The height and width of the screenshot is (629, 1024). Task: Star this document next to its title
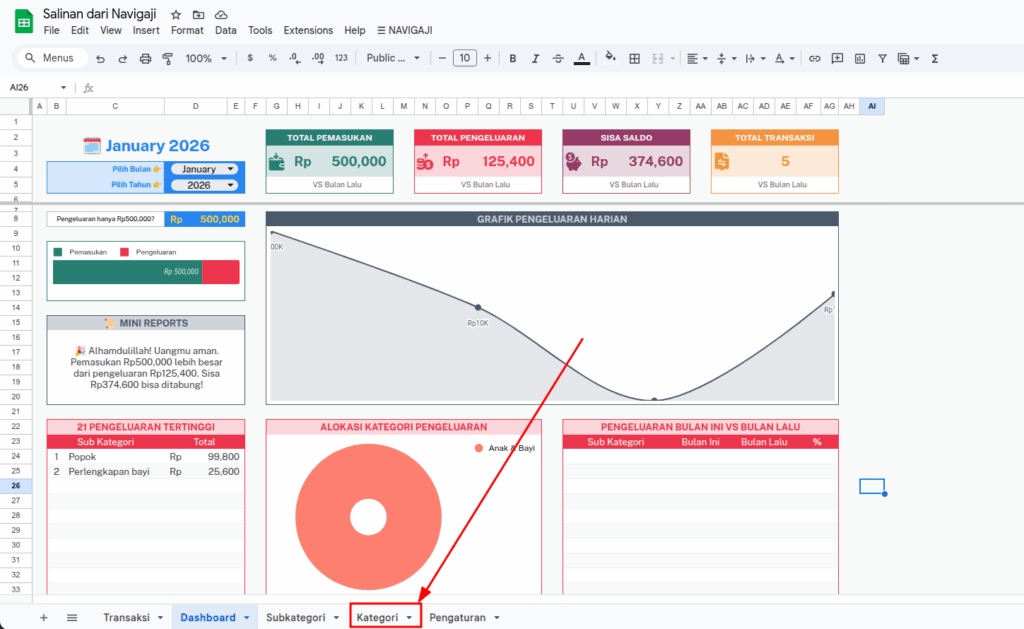(x=176, y=15)
